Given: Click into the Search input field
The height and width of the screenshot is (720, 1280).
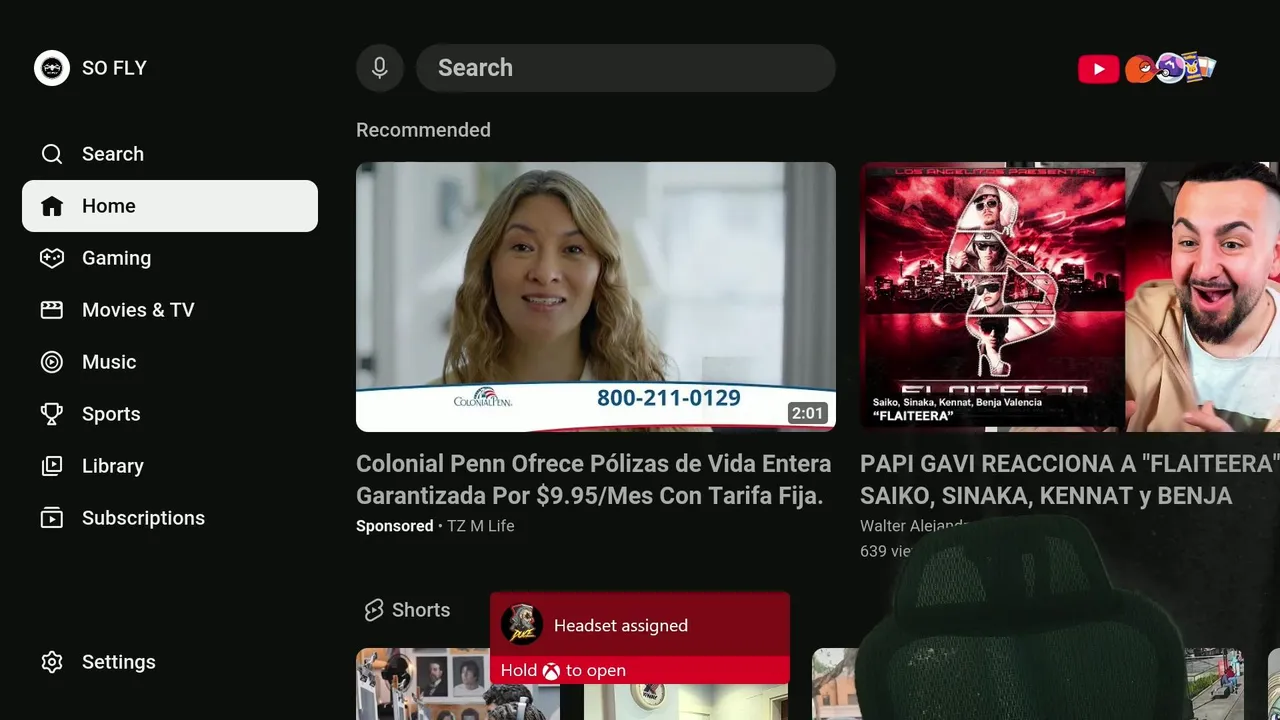Looking at the screenshot, I should (x=626, y=68).
